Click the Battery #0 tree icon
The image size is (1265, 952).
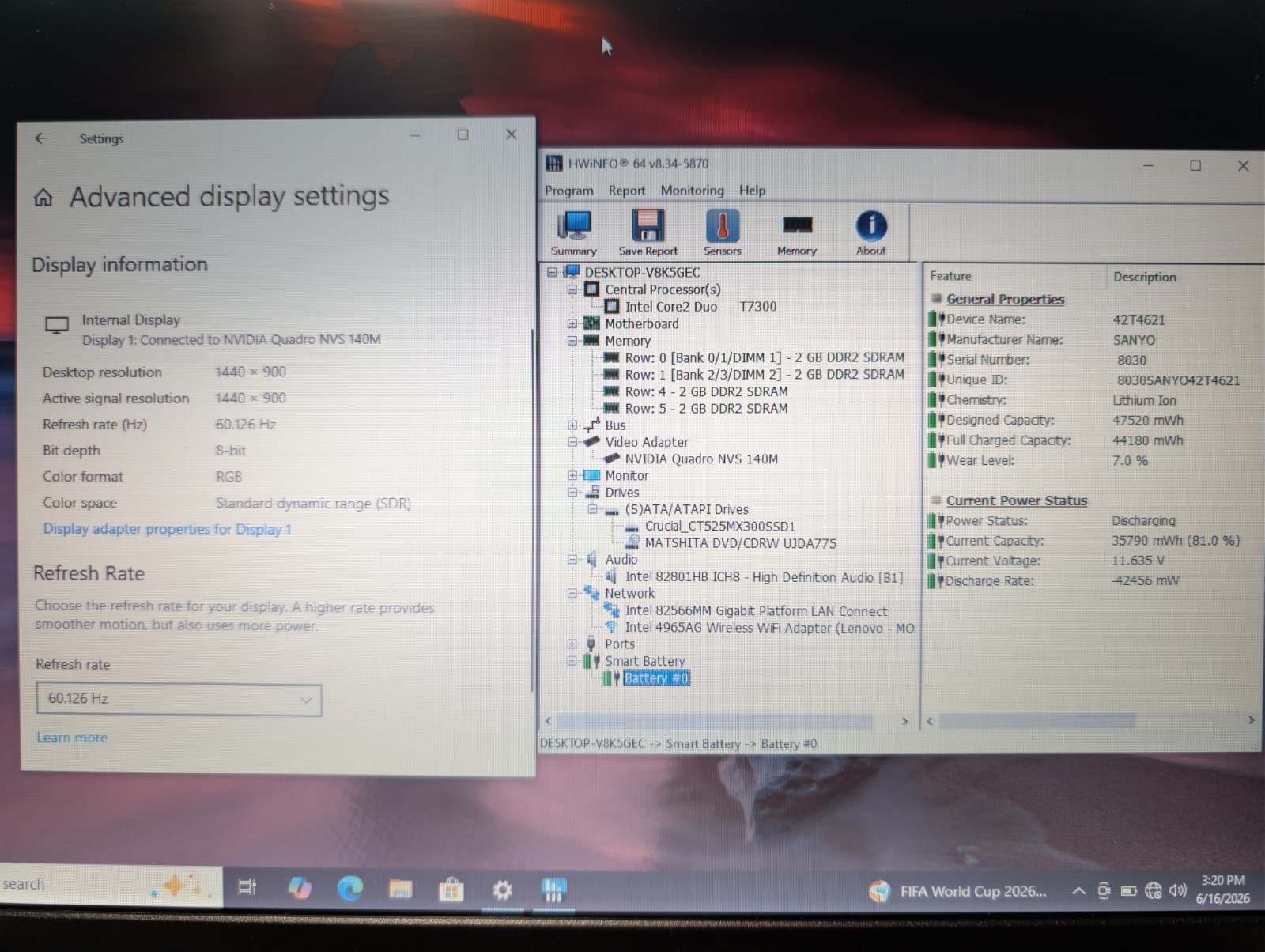pyautogui.click(x=610, y=678)
